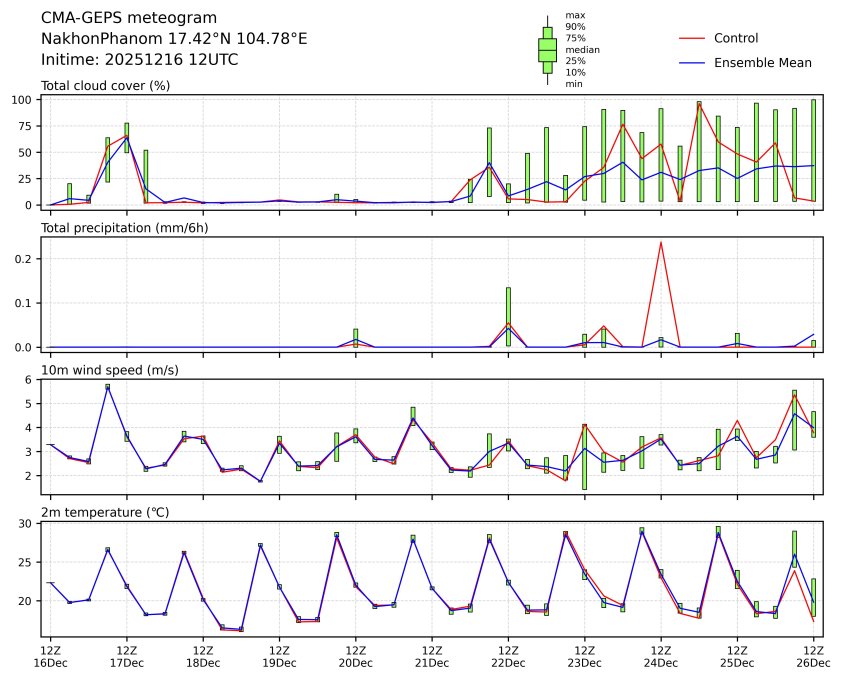Screen dimensions: 842x680
Task: Click the green box-plot legend symbol
Action: tap(547, 49)
